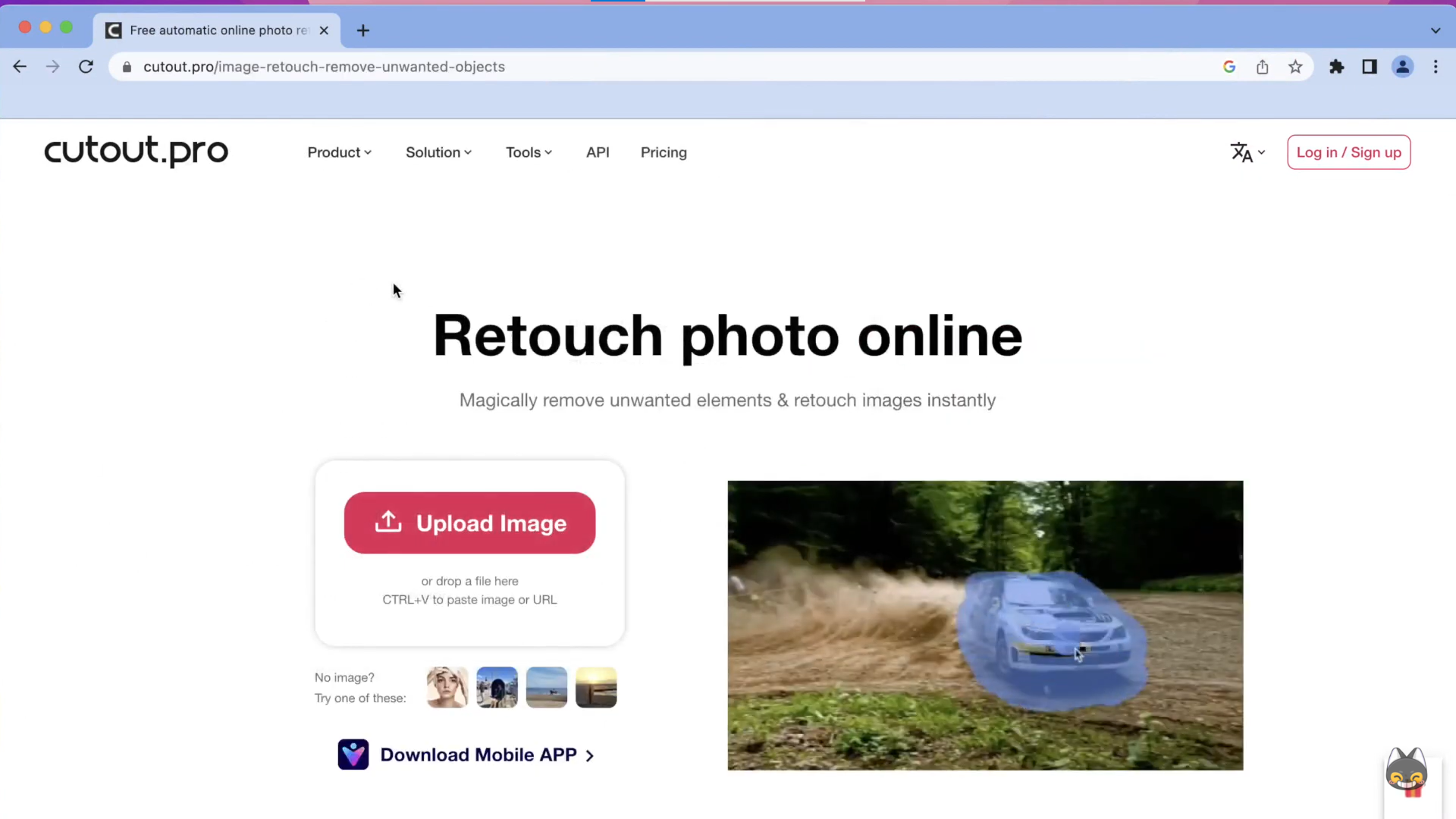The width and height of the screenshot is (1456, 819).
Task: Select the portrait sample thumbnail
Action: 447,687
